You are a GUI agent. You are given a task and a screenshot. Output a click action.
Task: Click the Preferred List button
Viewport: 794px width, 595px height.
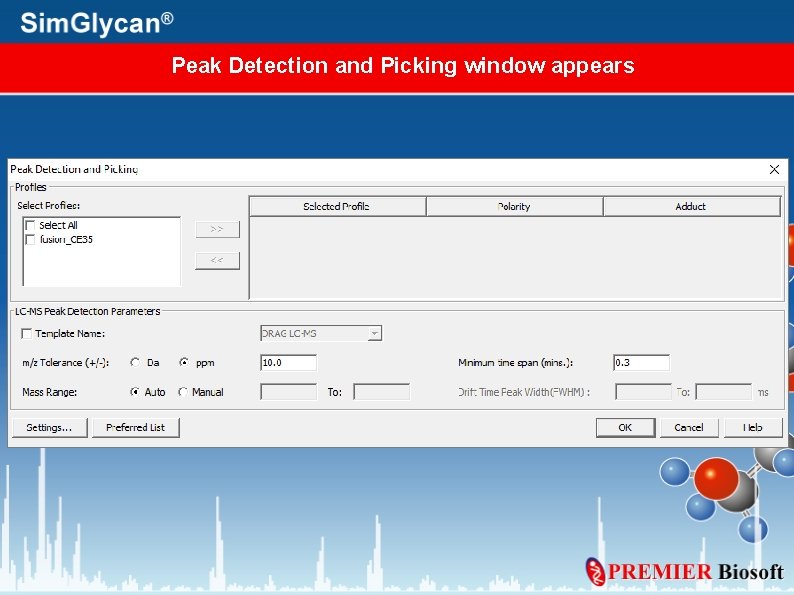pyautogui.click(x=136, y=427)
